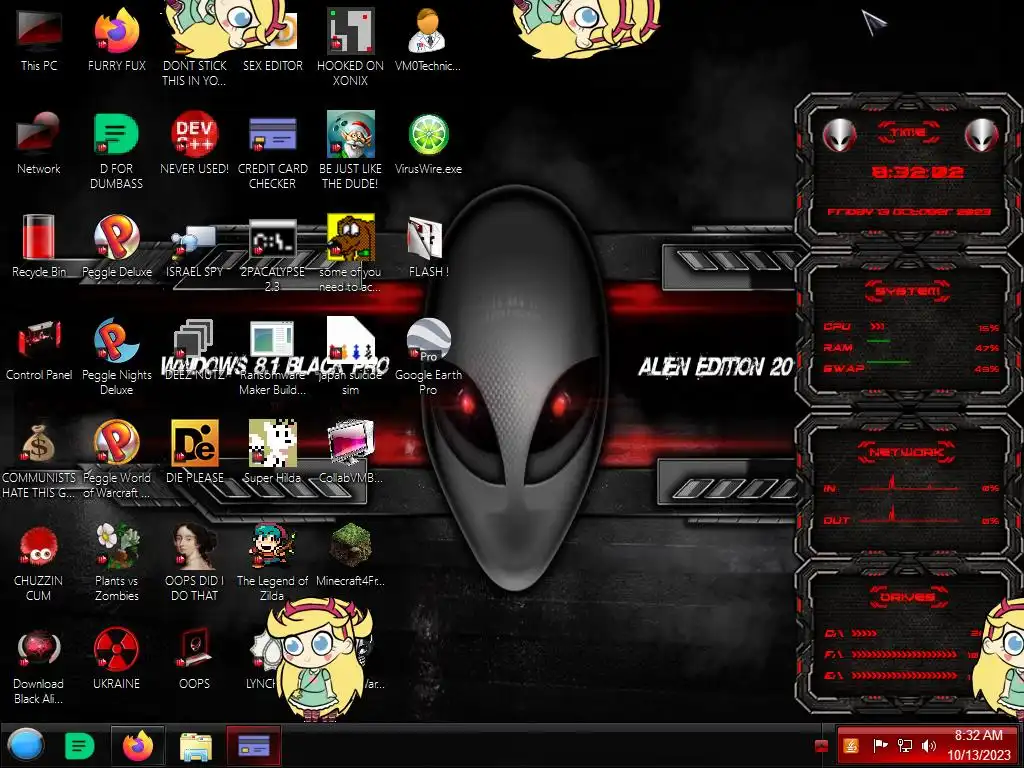Launch Firefox from the taskbar
This screenshot has height=768, width=1024.
(137, 746)
